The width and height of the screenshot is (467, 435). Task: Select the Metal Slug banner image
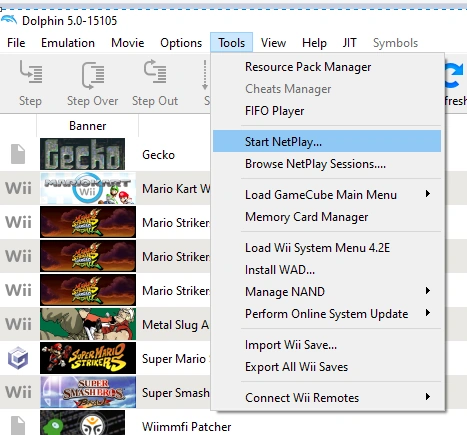click(88, 324)
